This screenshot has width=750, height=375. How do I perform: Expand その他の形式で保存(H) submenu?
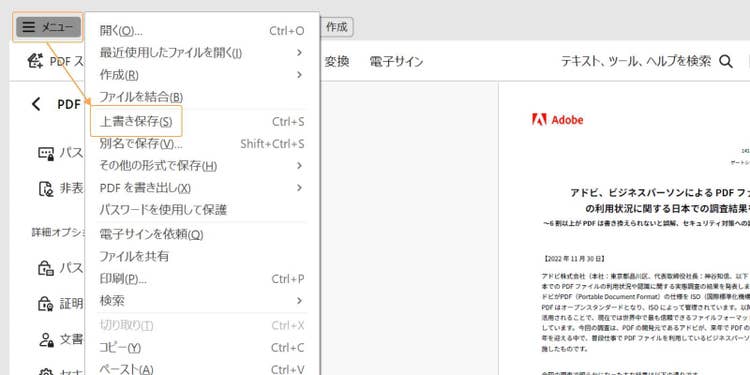coord(201,165)
